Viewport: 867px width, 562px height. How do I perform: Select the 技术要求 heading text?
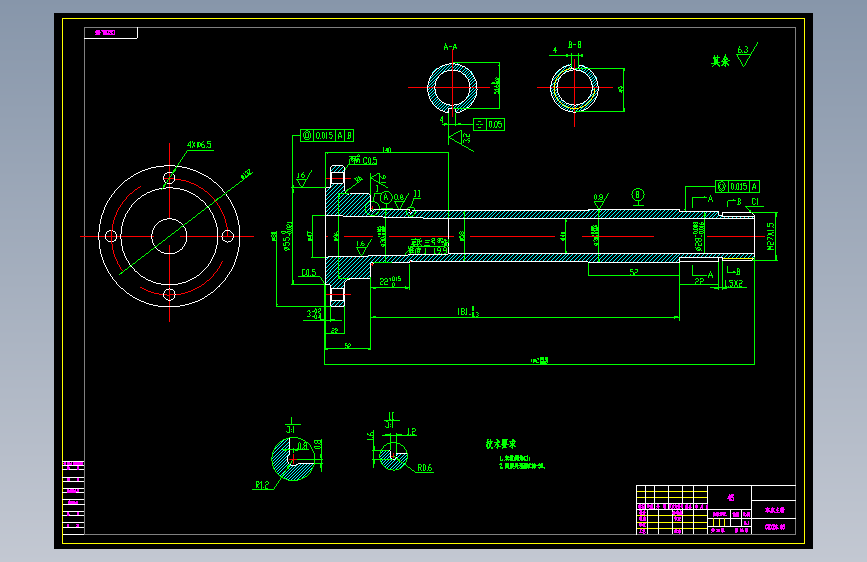click(501, 444)
